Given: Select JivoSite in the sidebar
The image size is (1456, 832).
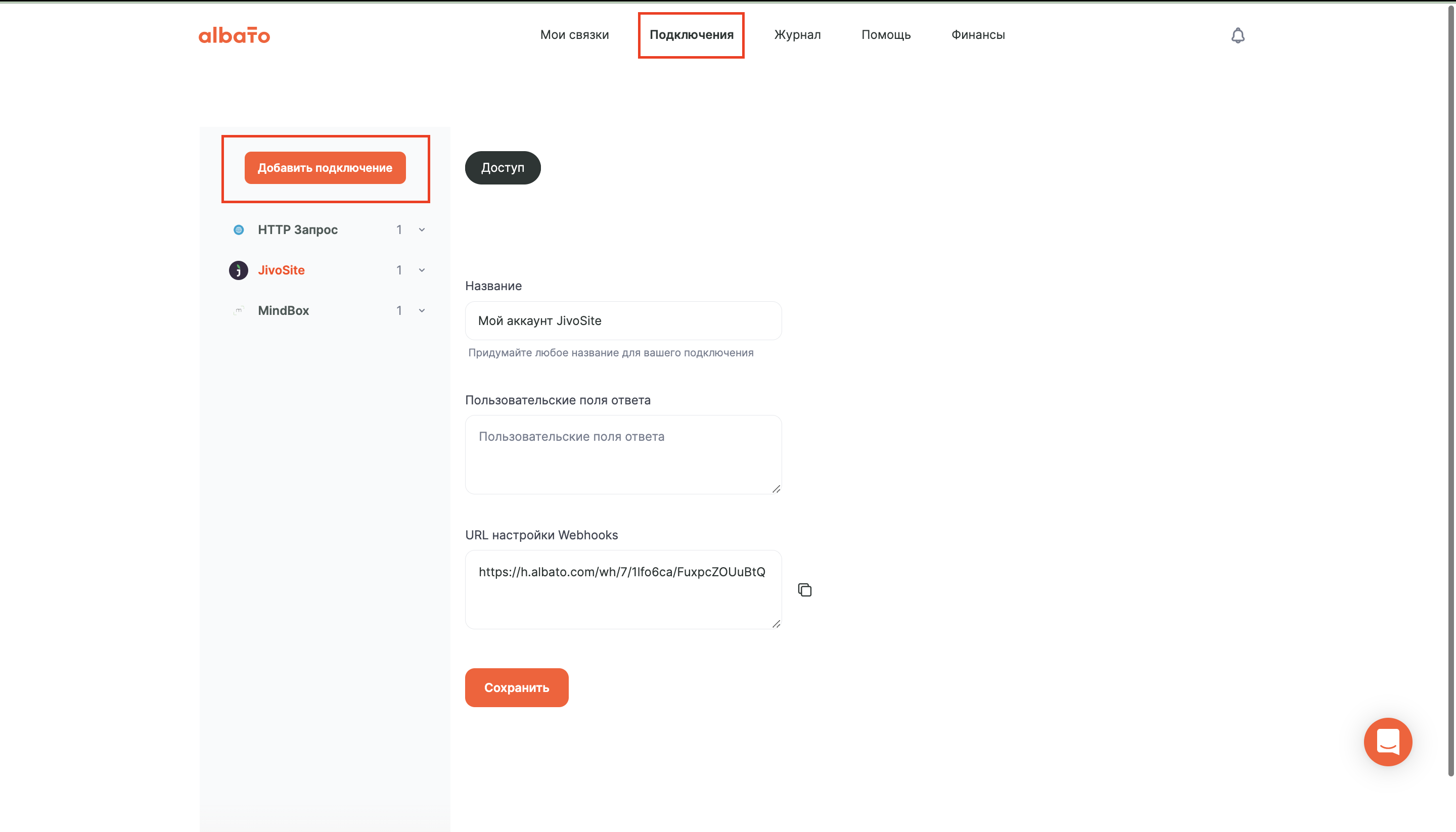Looking at the screenshot, I should [281, 270].
